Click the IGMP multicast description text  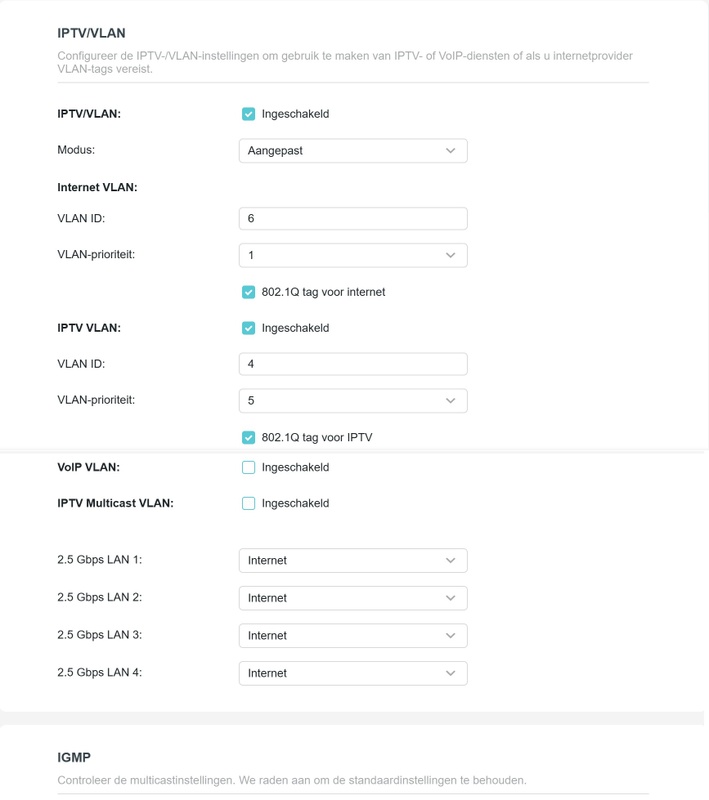tap(291, 779)
